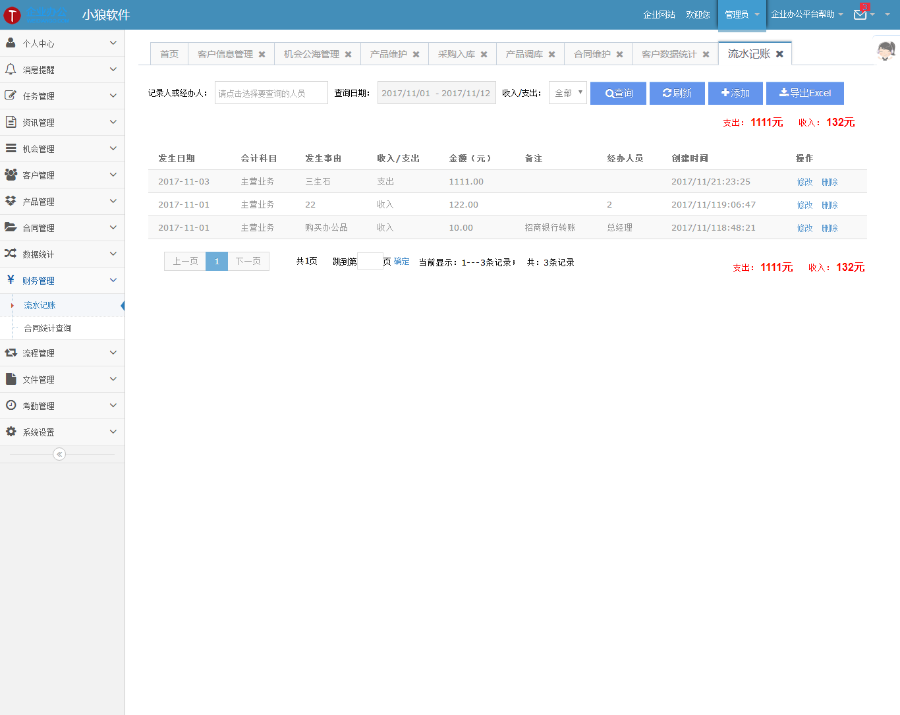Close the 合同维护 tab
This screenshot has height=715, width=900.
pos(619,55)
